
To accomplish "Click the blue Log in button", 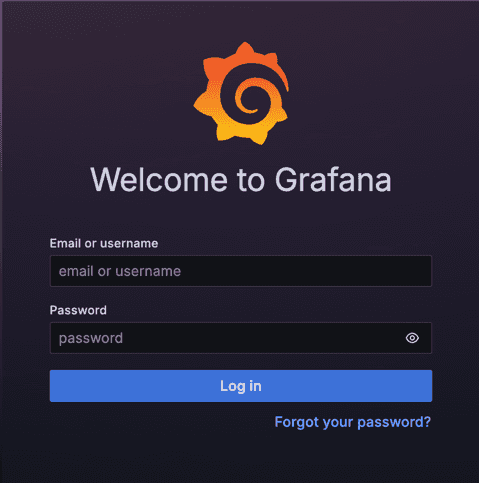I will pyautogui.click(x=241, y=386).
